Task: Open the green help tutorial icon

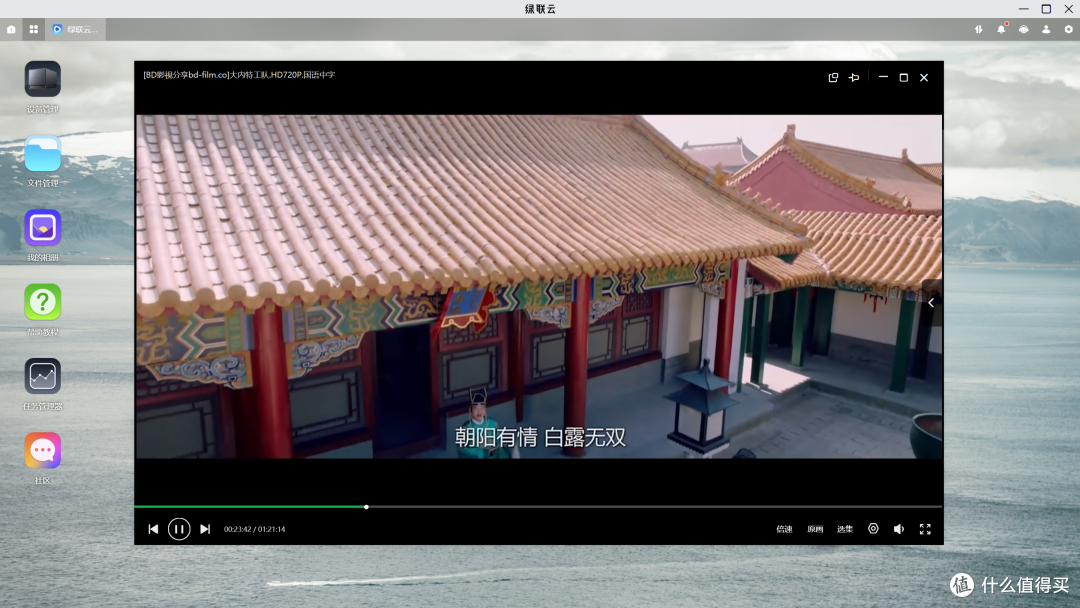Action: 43,302
